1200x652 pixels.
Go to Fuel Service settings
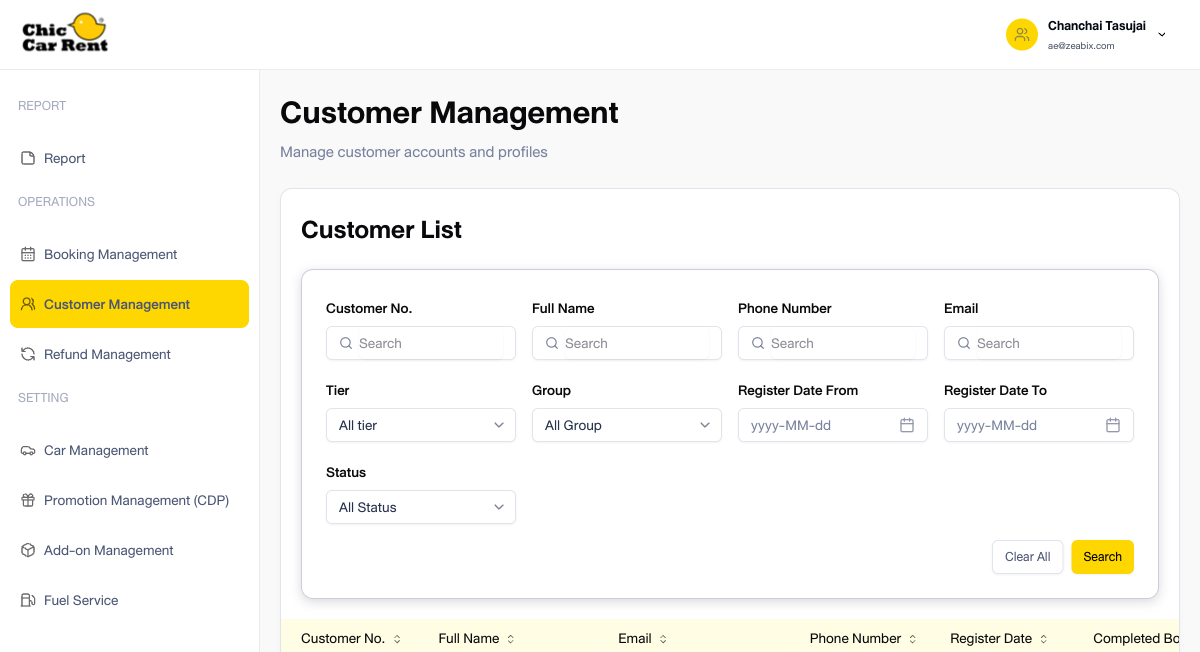(129, 600)
